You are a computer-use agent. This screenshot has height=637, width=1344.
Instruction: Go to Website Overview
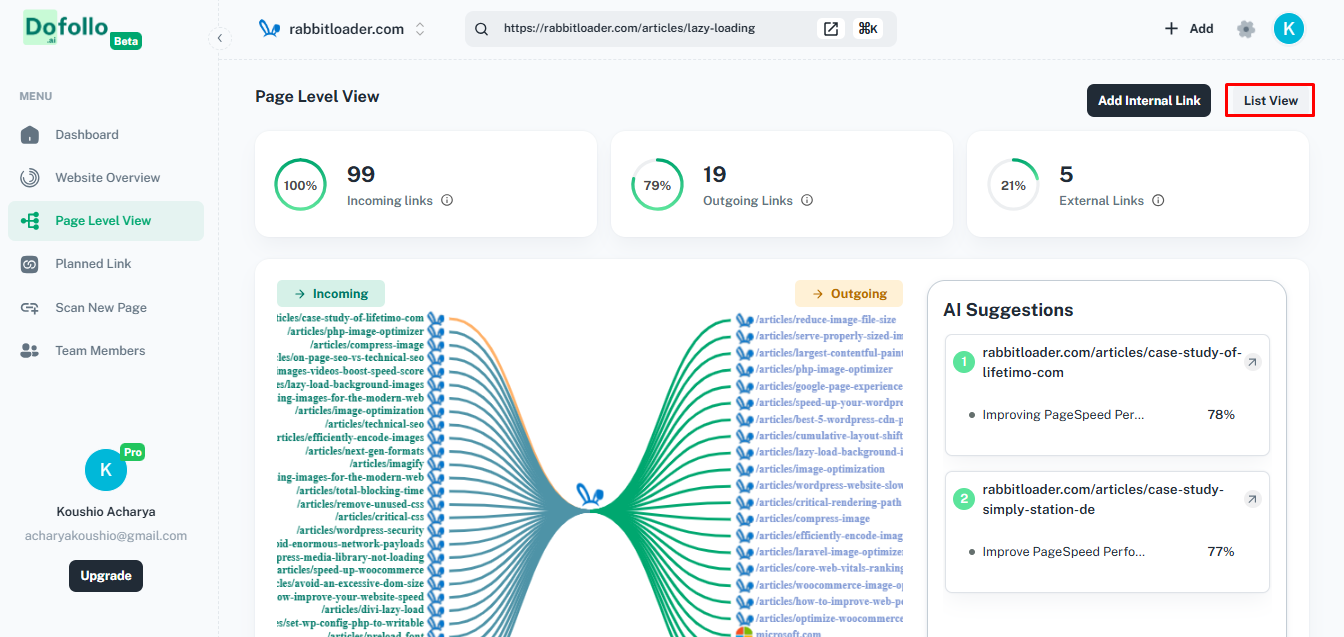tap(106, 178)
